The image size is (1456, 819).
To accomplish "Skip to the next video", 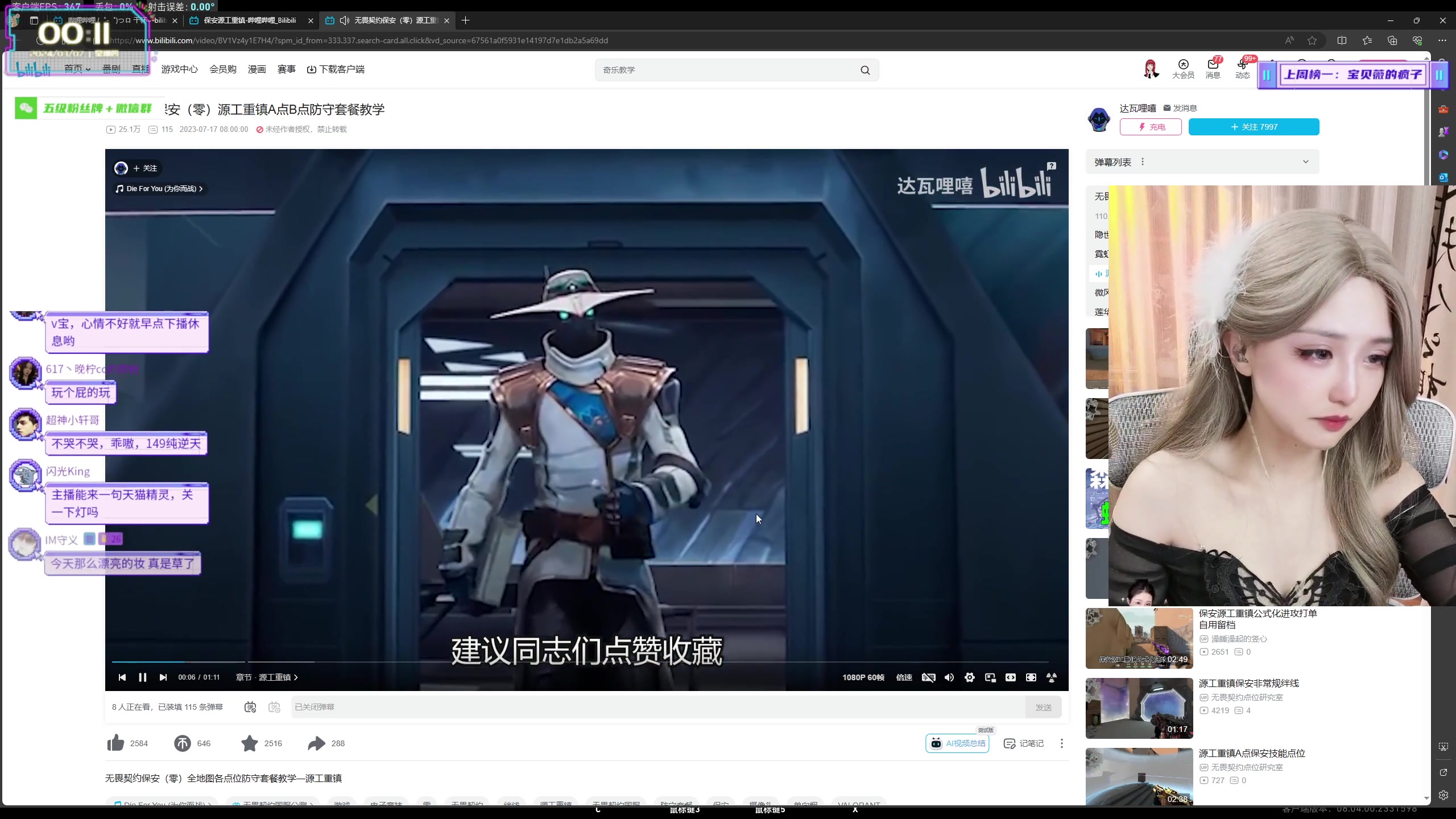I will [x=163, y=677].
